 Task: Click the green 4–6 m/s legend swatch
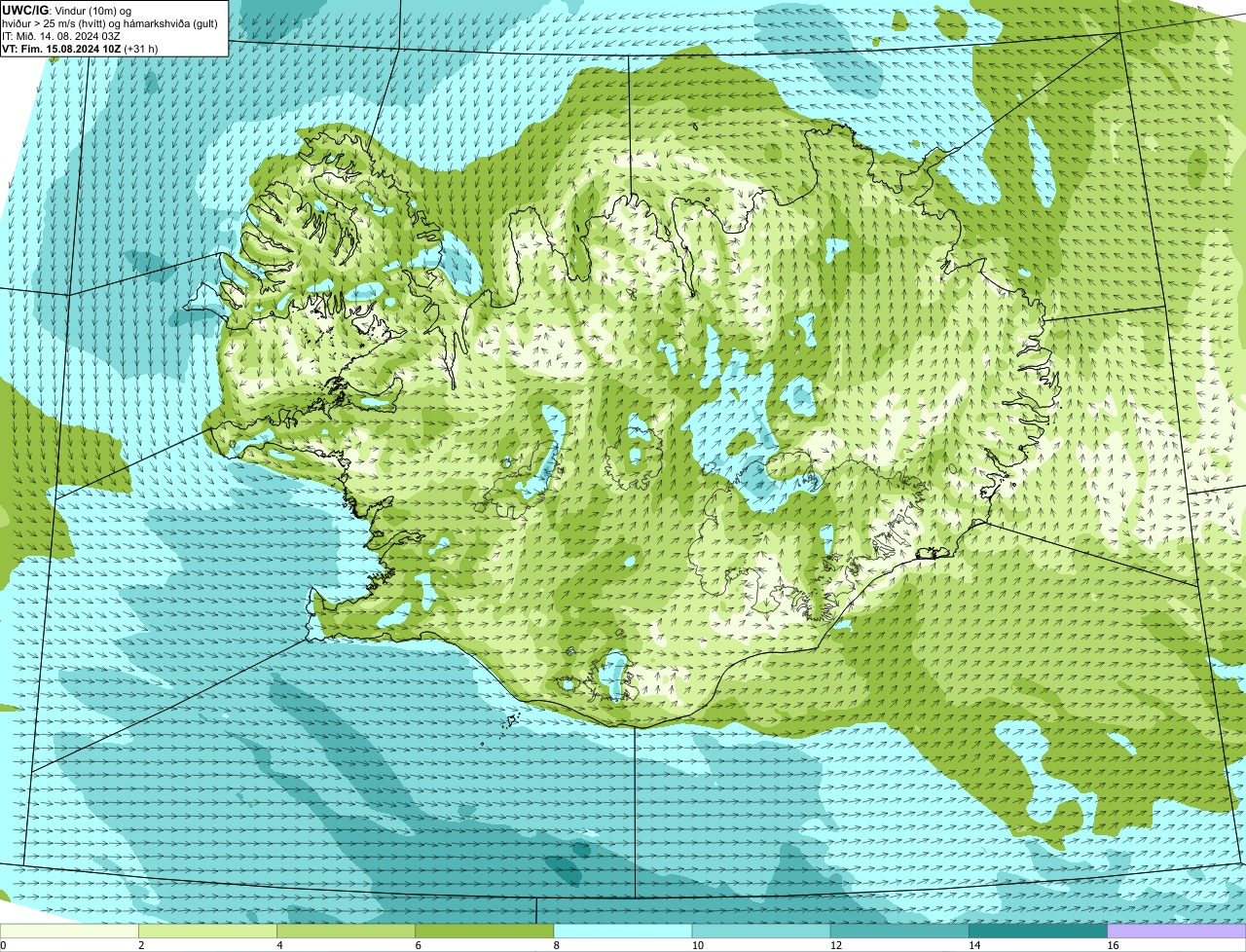tap(346, 931)
